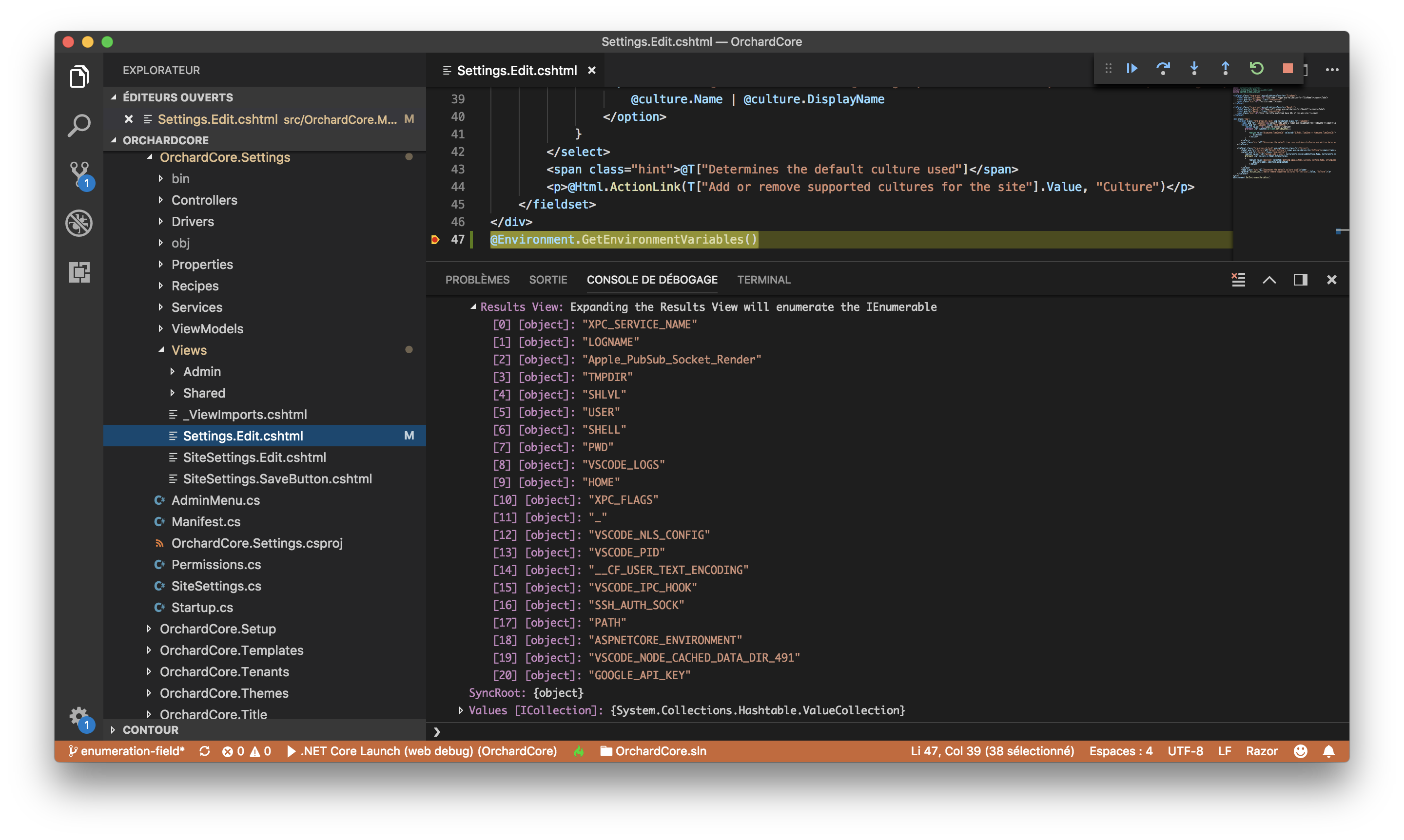Toggle the breakpoint on line 47
1404x840 pixels.
point(435,239)
